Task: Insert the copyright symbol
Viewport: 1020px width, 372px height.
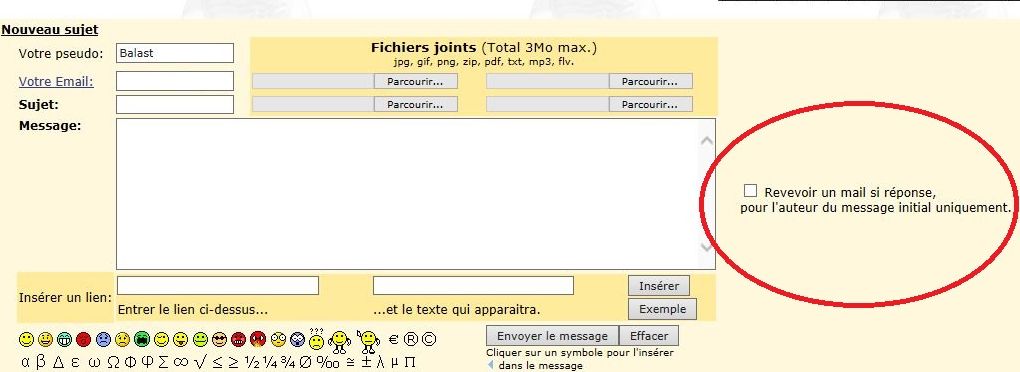Action: 429,339
